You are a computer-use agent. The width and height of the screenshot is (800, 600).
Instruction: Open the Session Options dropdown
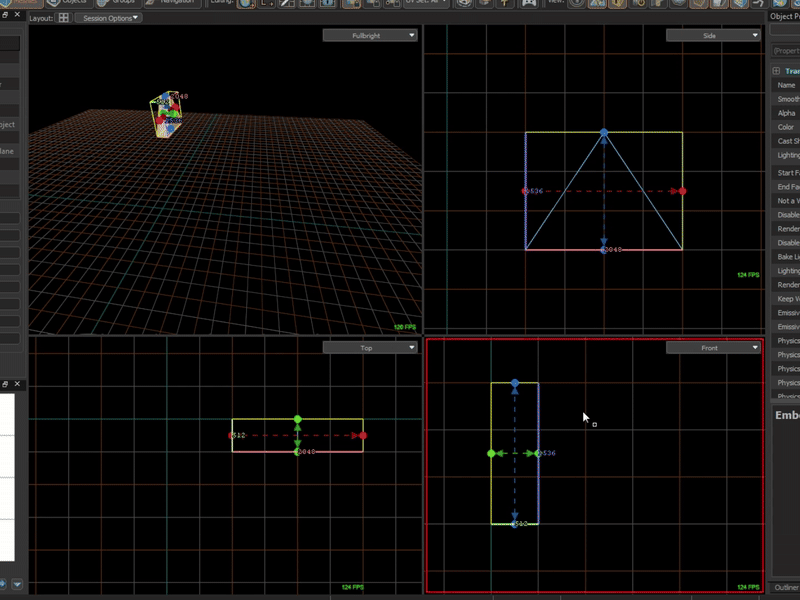(109, 18)
